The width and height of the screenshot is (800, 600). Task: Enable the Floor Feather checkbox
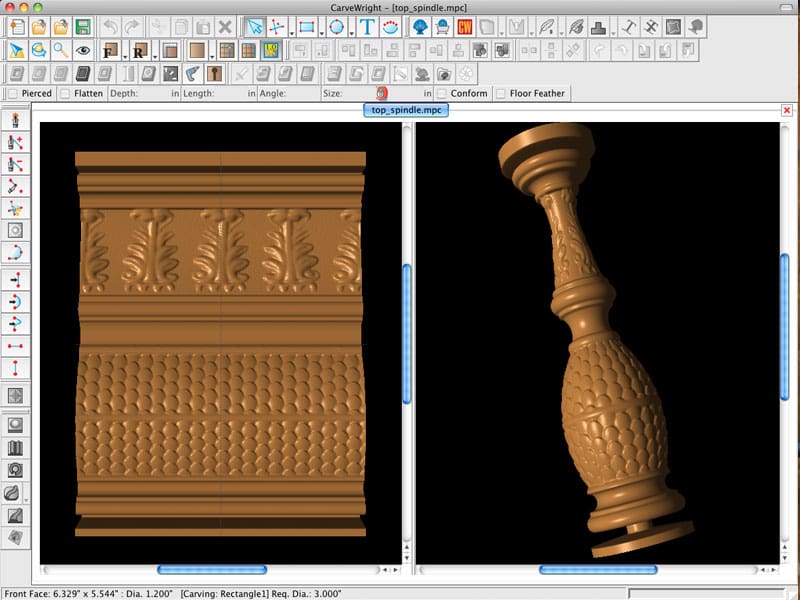[501, 94]
